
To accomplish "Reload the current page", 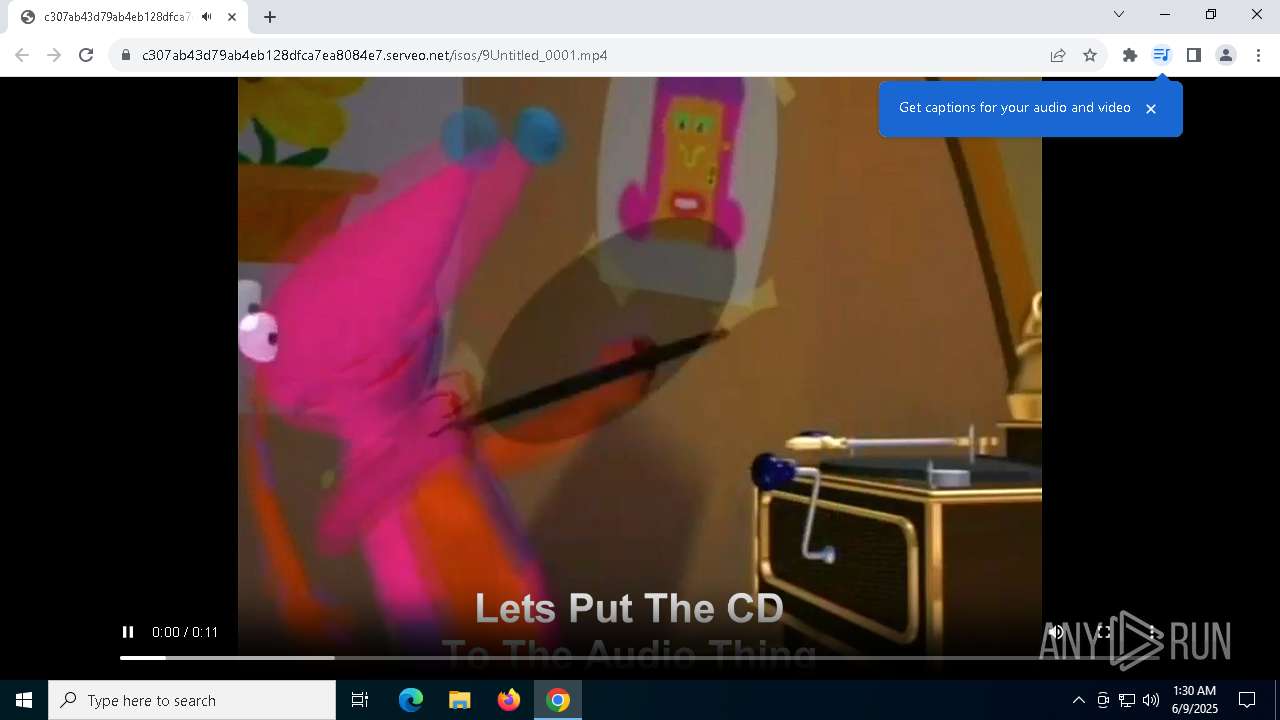I will (86, 55).
